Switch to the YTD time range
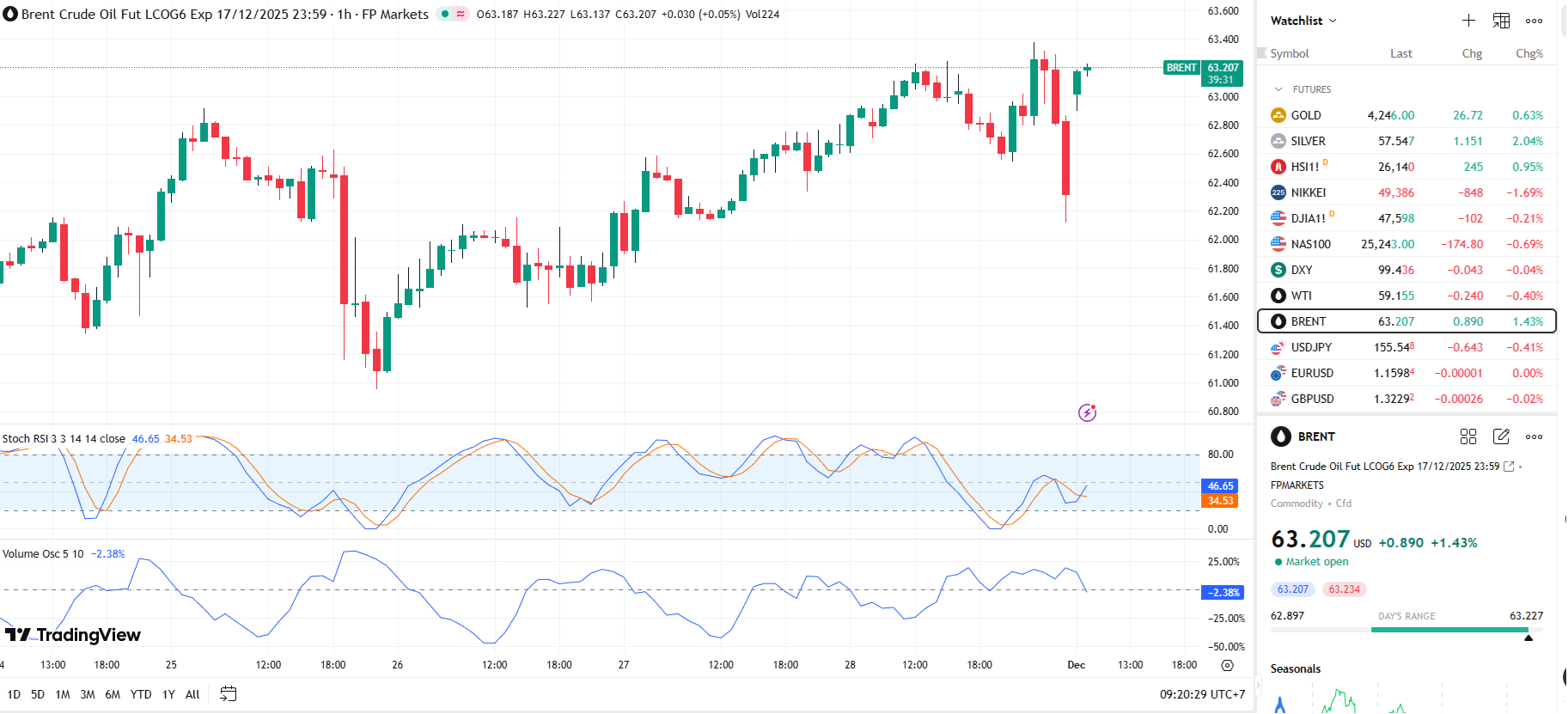Image resolution: width=1568 pixels, height=714 pixels. tap(140, 694)
